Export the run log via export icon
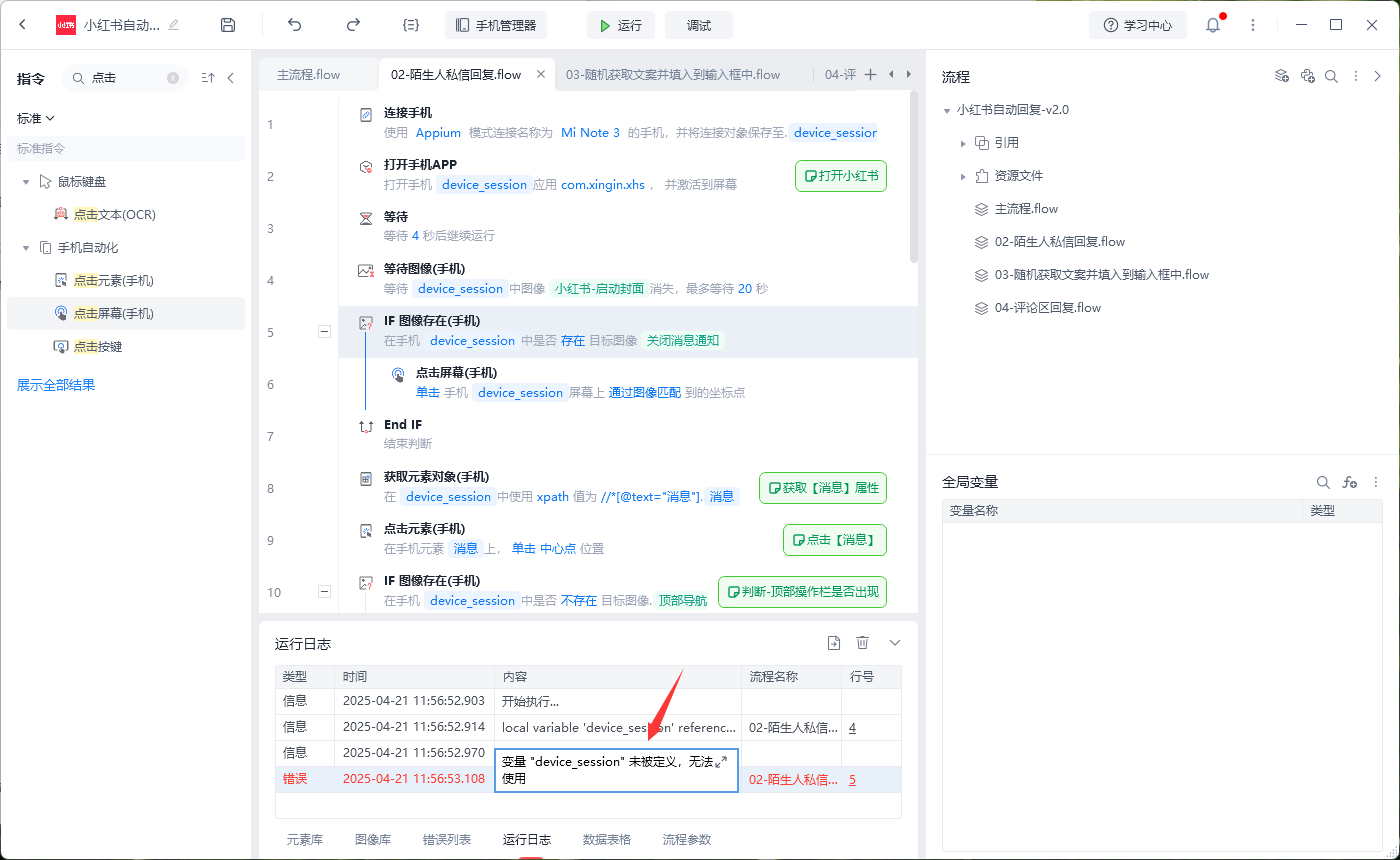Image resolution: width=1400 pixels, height=860 pixels. [834, 643]
